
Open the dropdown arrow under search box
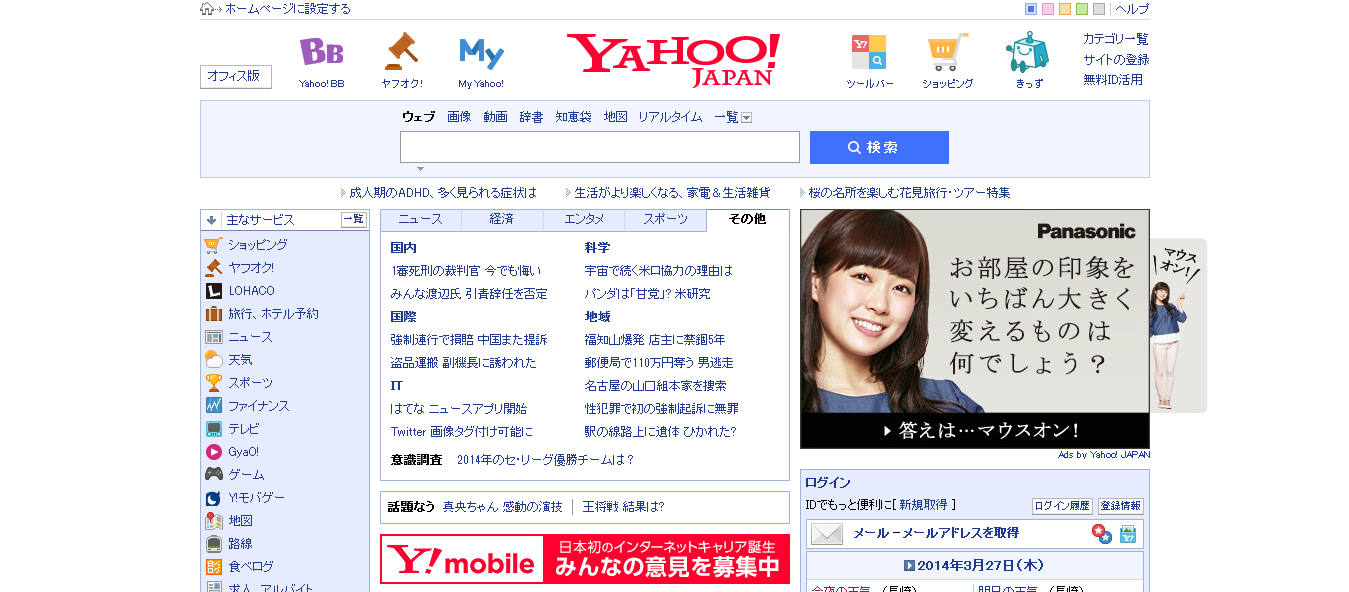[x=420, y=169]
